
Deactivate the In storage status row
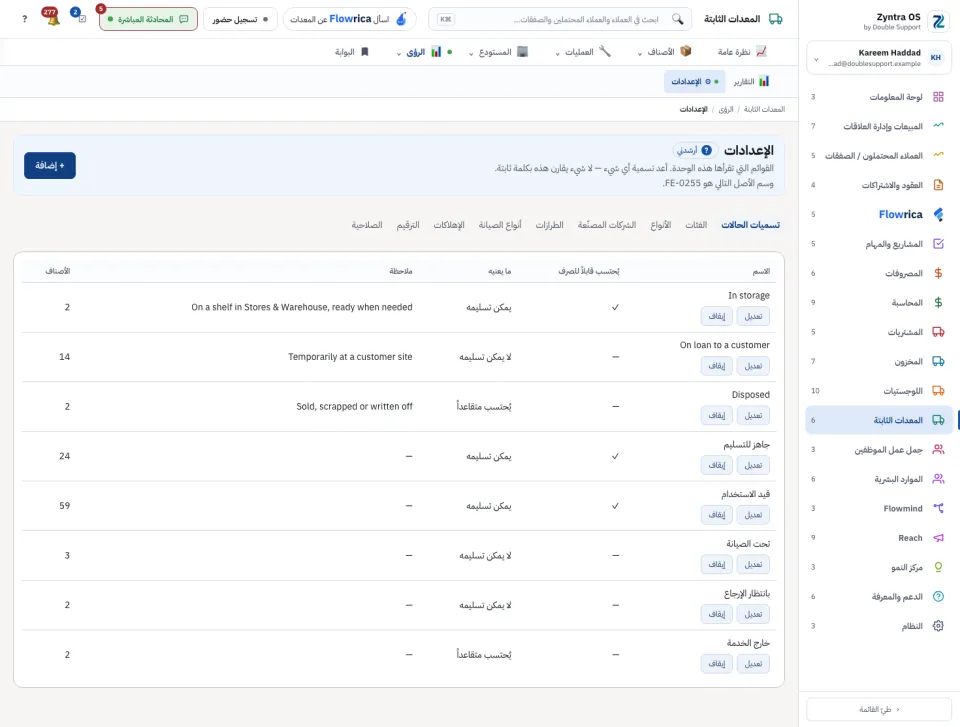[716, 316]
